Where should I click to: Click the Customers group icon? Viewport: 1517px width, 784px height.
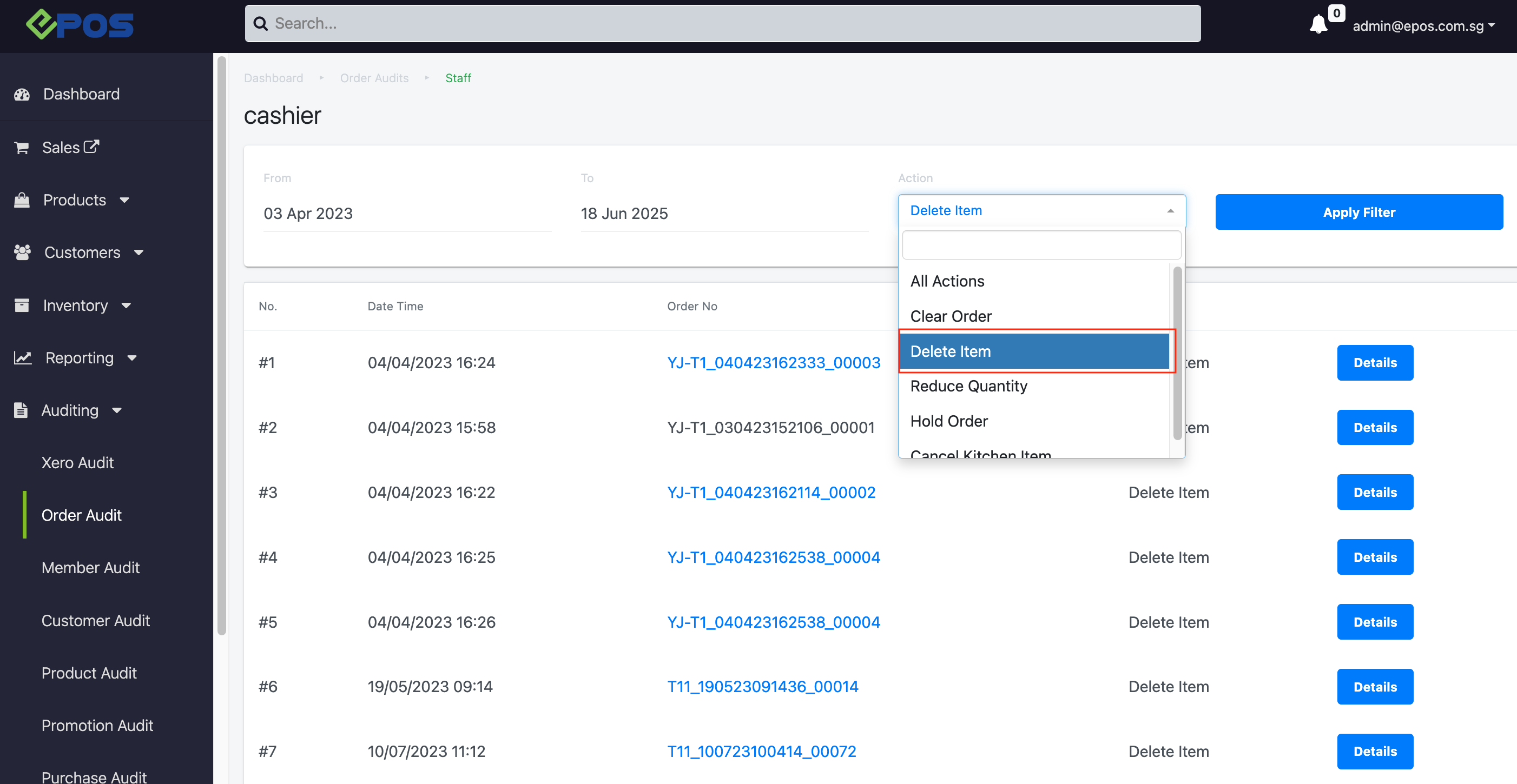pos(22,253)
